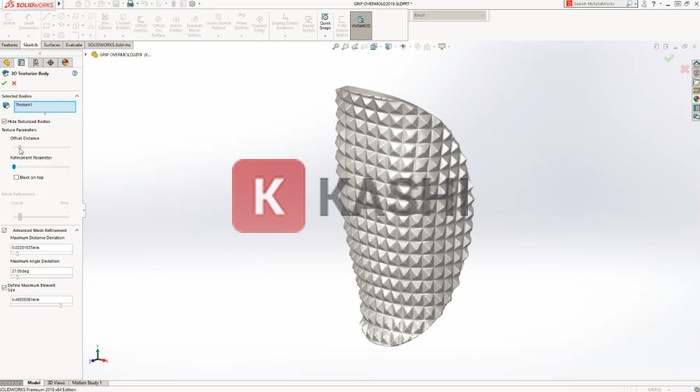Select the Model tab at bottom
Image resolution: width=700 pixels, height=392 pixels.
coord(33,383)
